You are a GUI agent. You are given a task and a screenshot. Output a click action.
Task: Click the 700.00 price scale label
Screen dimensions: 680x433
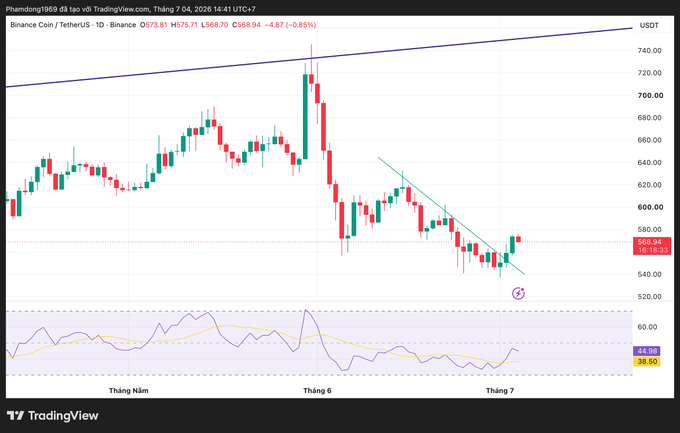tap(650, 95)
